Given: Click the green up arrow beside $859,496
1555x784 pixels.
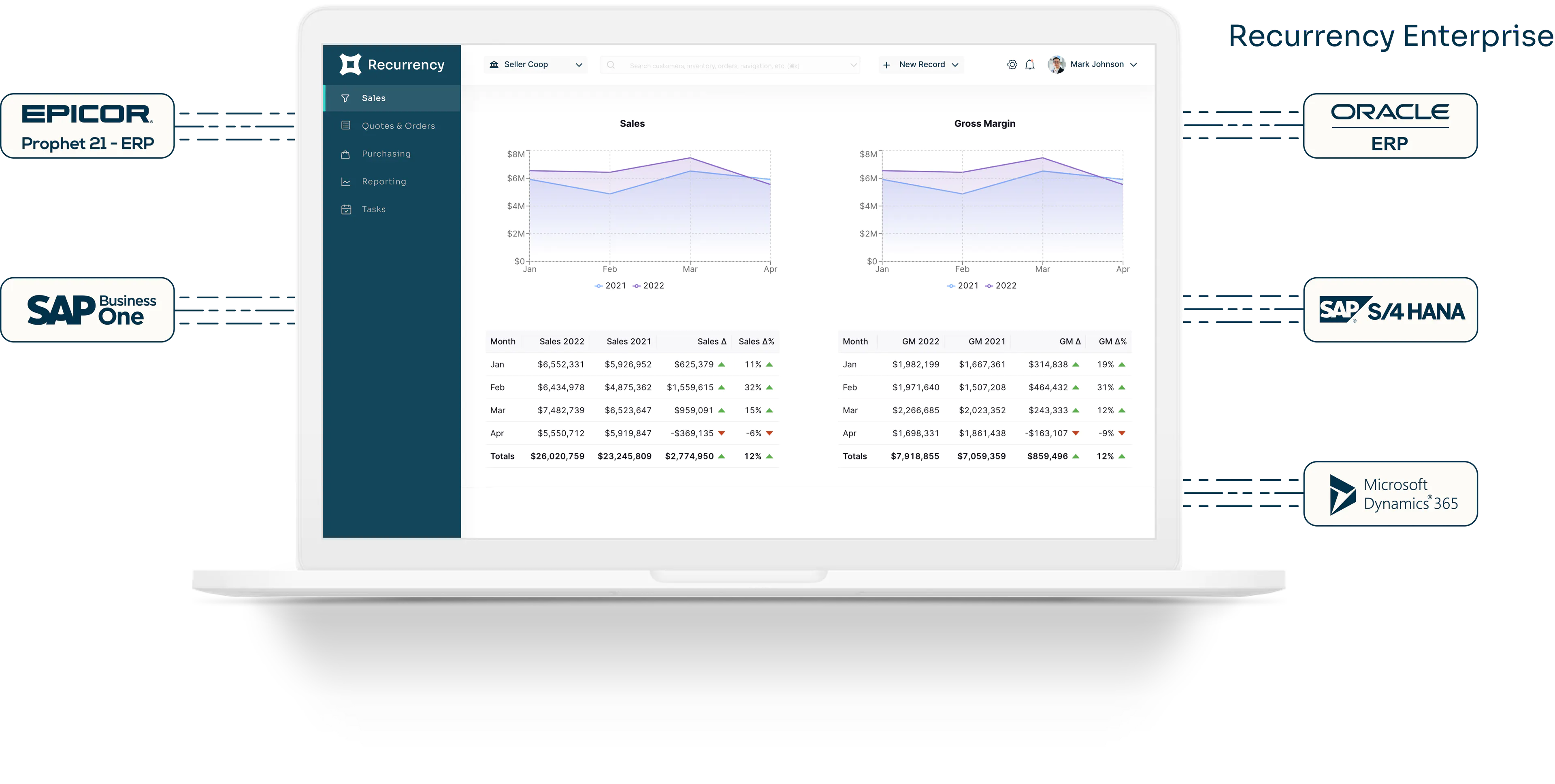Looking at the screenshot, I should 1075,456.
